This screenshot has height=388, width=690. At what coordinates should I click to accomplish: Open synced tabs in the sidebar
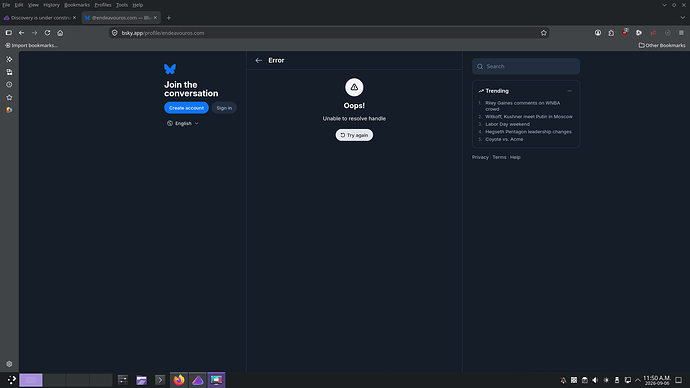pos(9,72)
